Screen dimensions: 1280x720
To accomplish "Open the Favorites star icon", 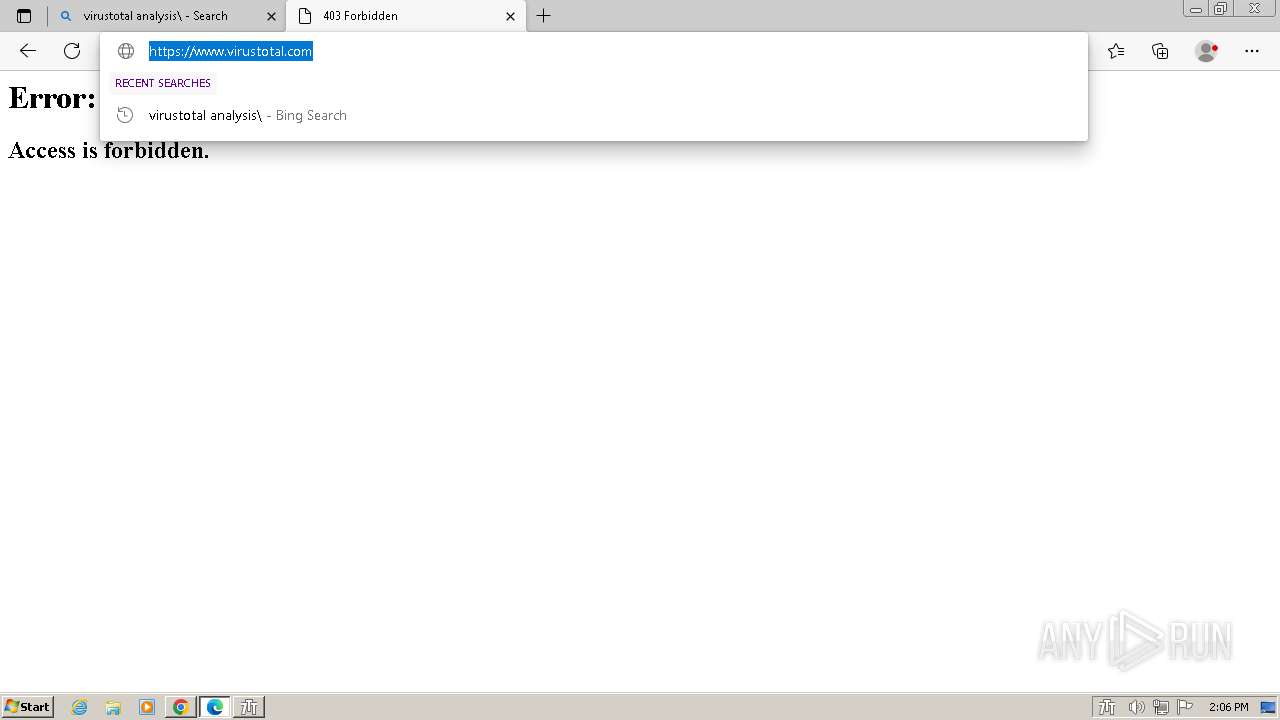I will tap(1116, 51).
